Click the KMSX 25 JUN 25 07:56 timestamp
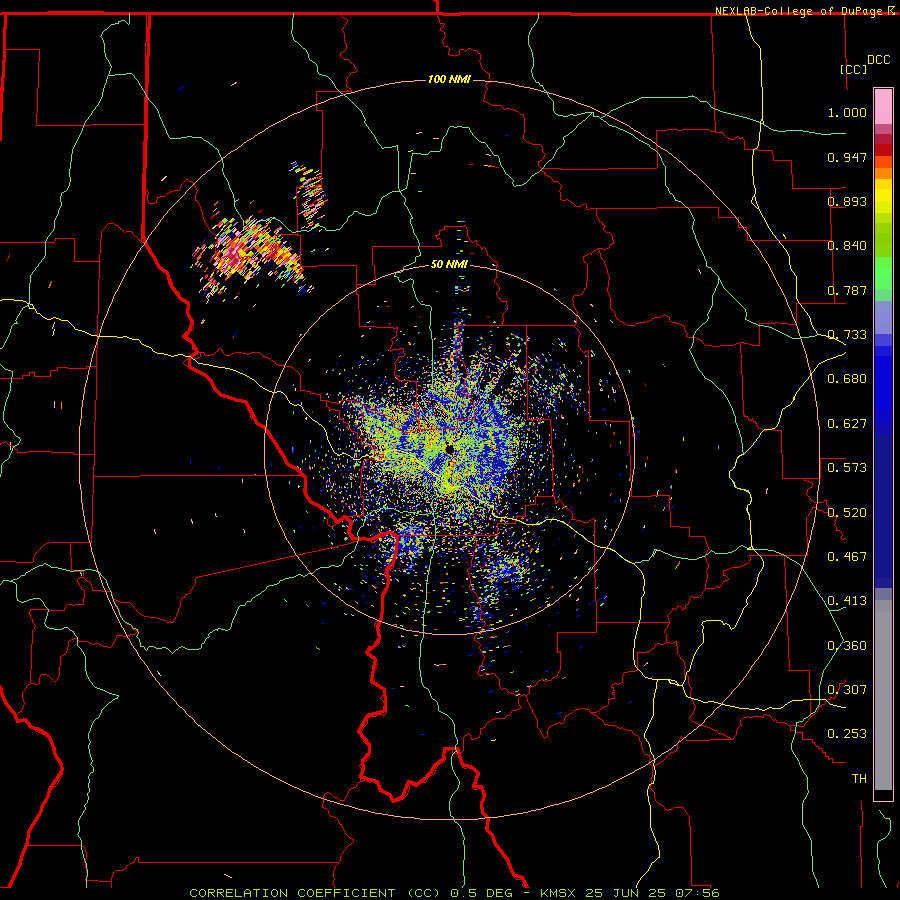Viewport: 900px width, 900px height. click(630, 893)
